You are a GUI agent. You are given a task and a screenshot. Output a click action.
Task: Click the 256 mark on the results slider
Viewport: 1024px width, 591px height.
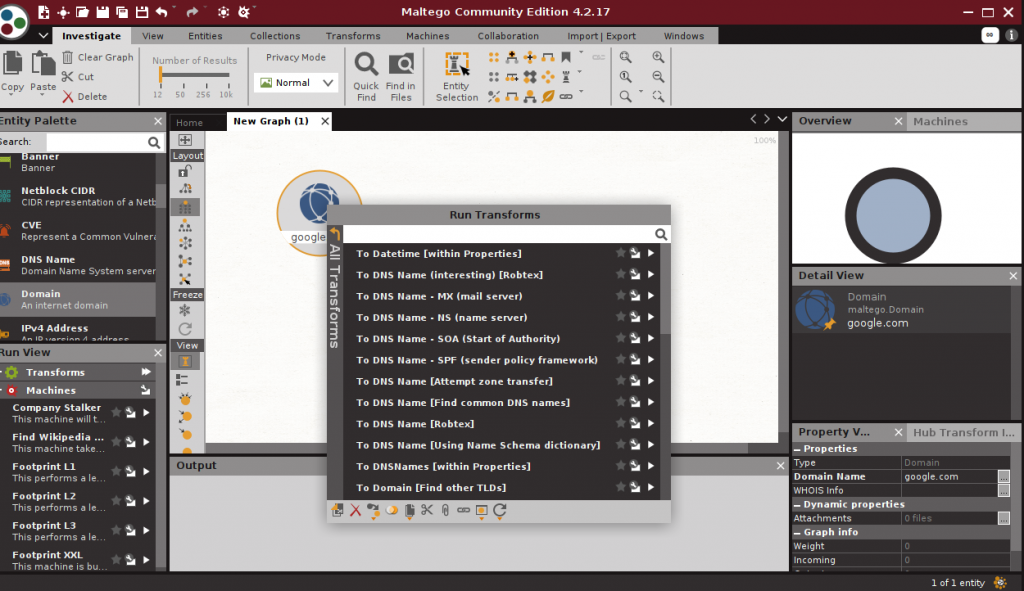203,95
